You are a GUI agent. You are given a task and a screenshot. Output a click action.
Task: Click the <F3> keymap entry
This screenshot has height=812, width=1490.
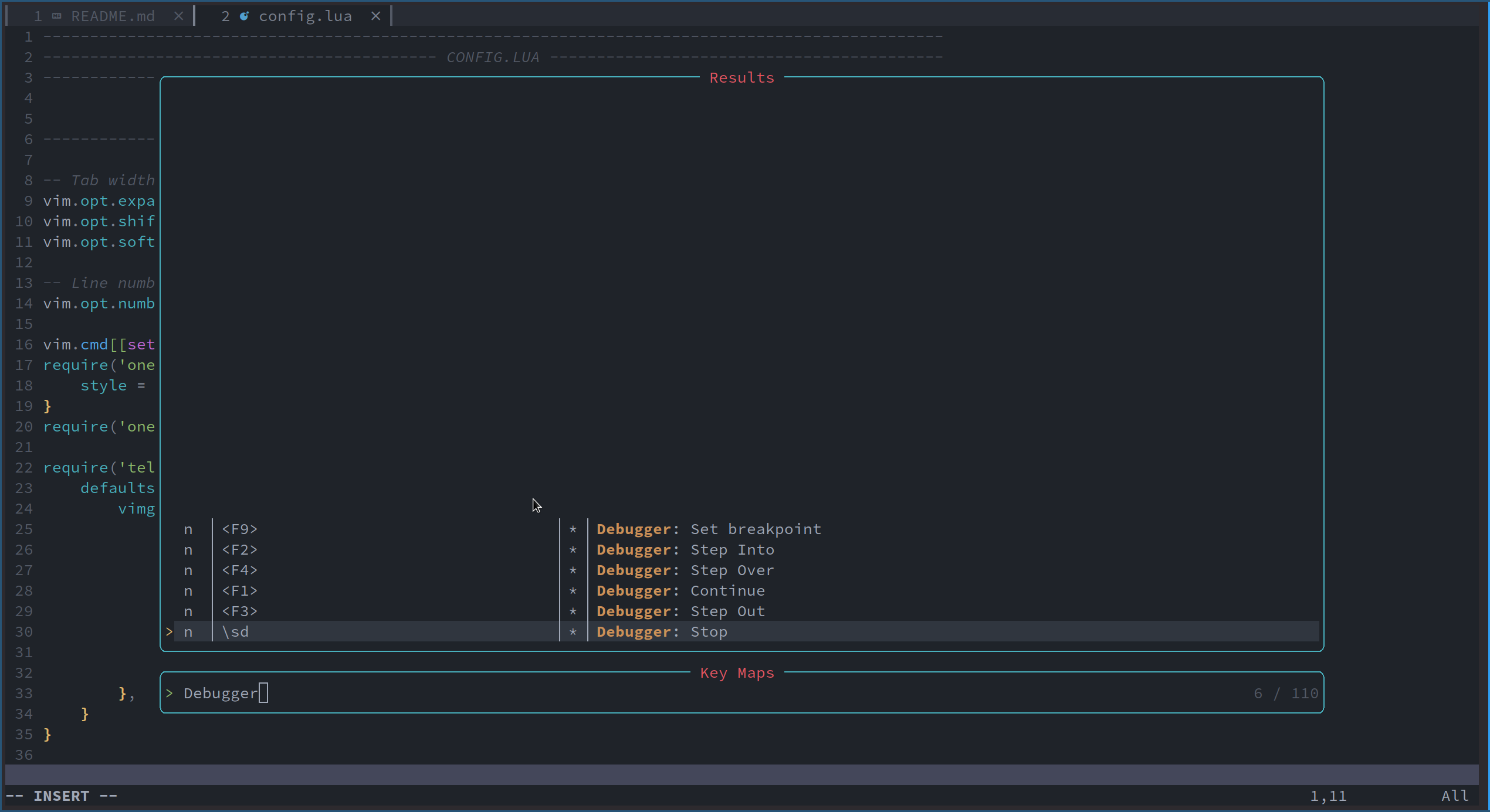(239, 611)
